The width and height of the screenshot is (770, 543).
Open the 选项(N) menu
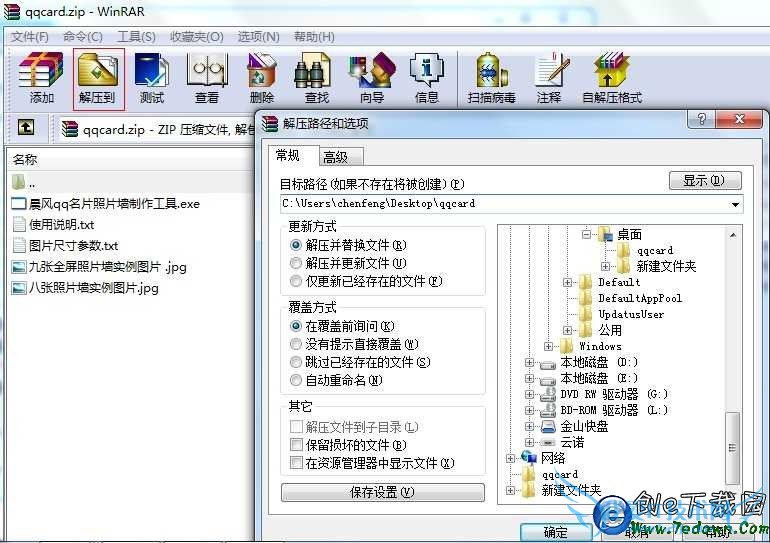point(258,37)
